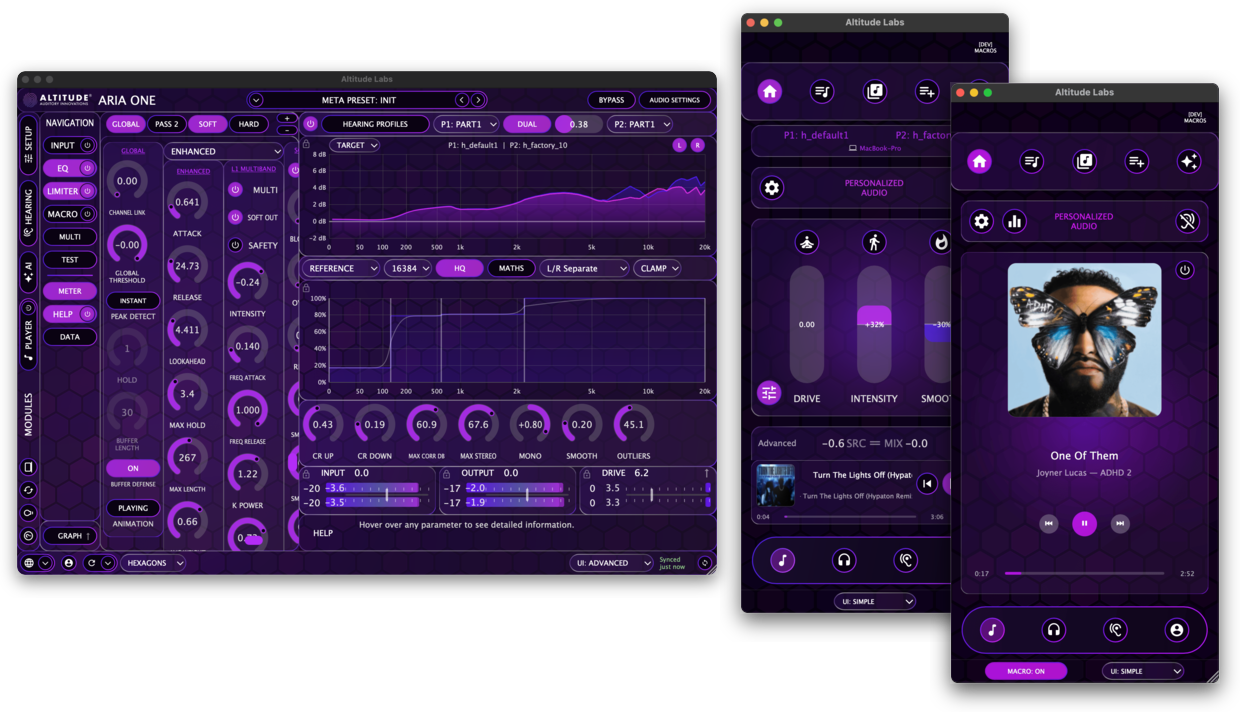1240x720 pixels.
Task: Switch to SETUP vertical tab
Action: (x=28, y=145)
